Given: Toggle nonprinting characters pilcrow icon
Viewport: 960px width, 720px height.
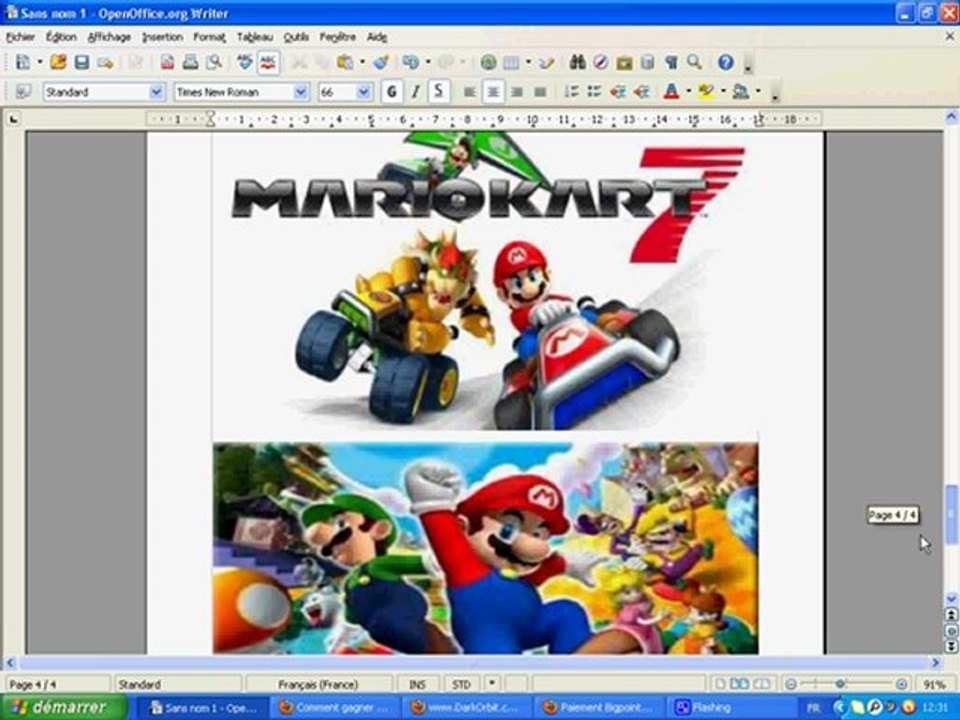Looking at the screenshot, I should click(x=671, y=62).
